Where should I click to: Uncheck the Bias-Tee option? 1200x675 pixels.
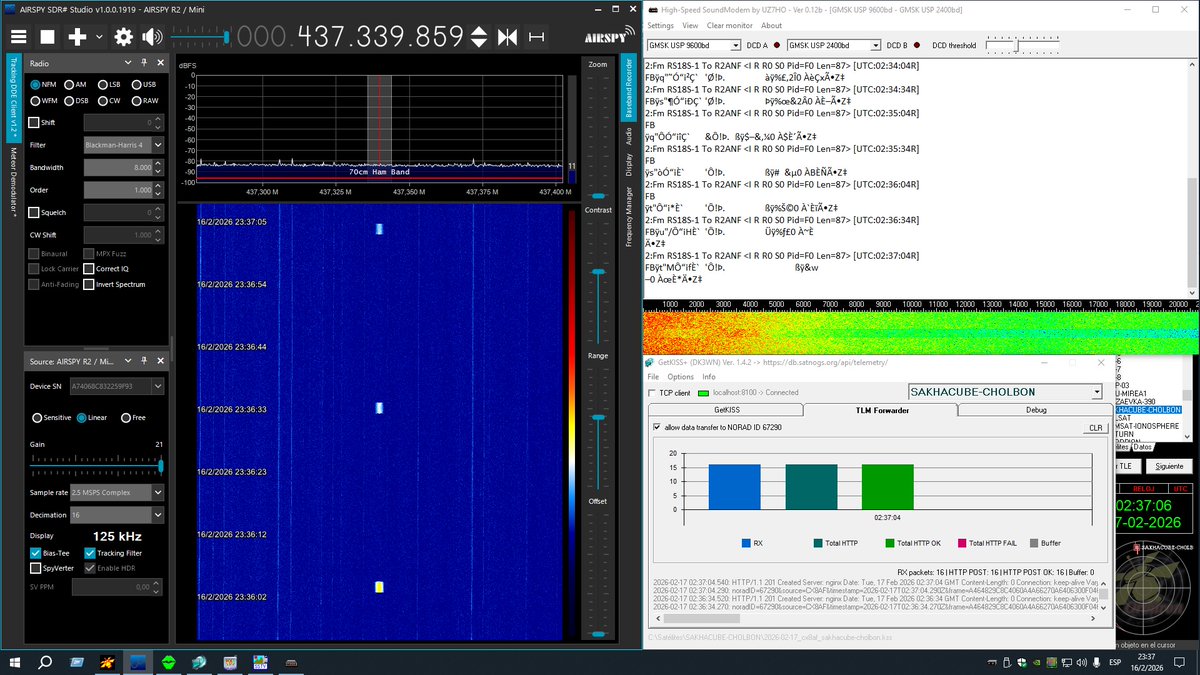coord(36,553)
